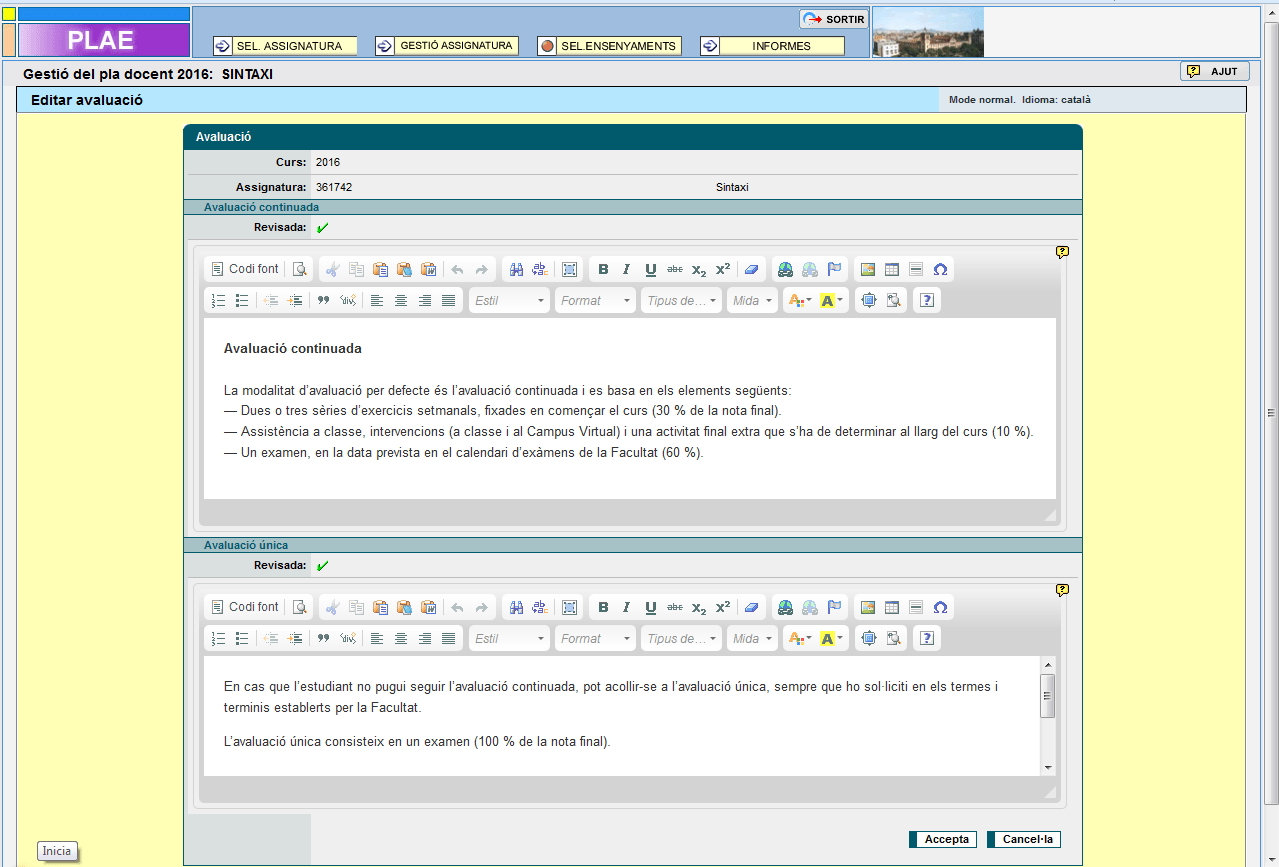Open Format dropdown in Avaluació única editor
1279x867 pixels.
coord(596,638)
